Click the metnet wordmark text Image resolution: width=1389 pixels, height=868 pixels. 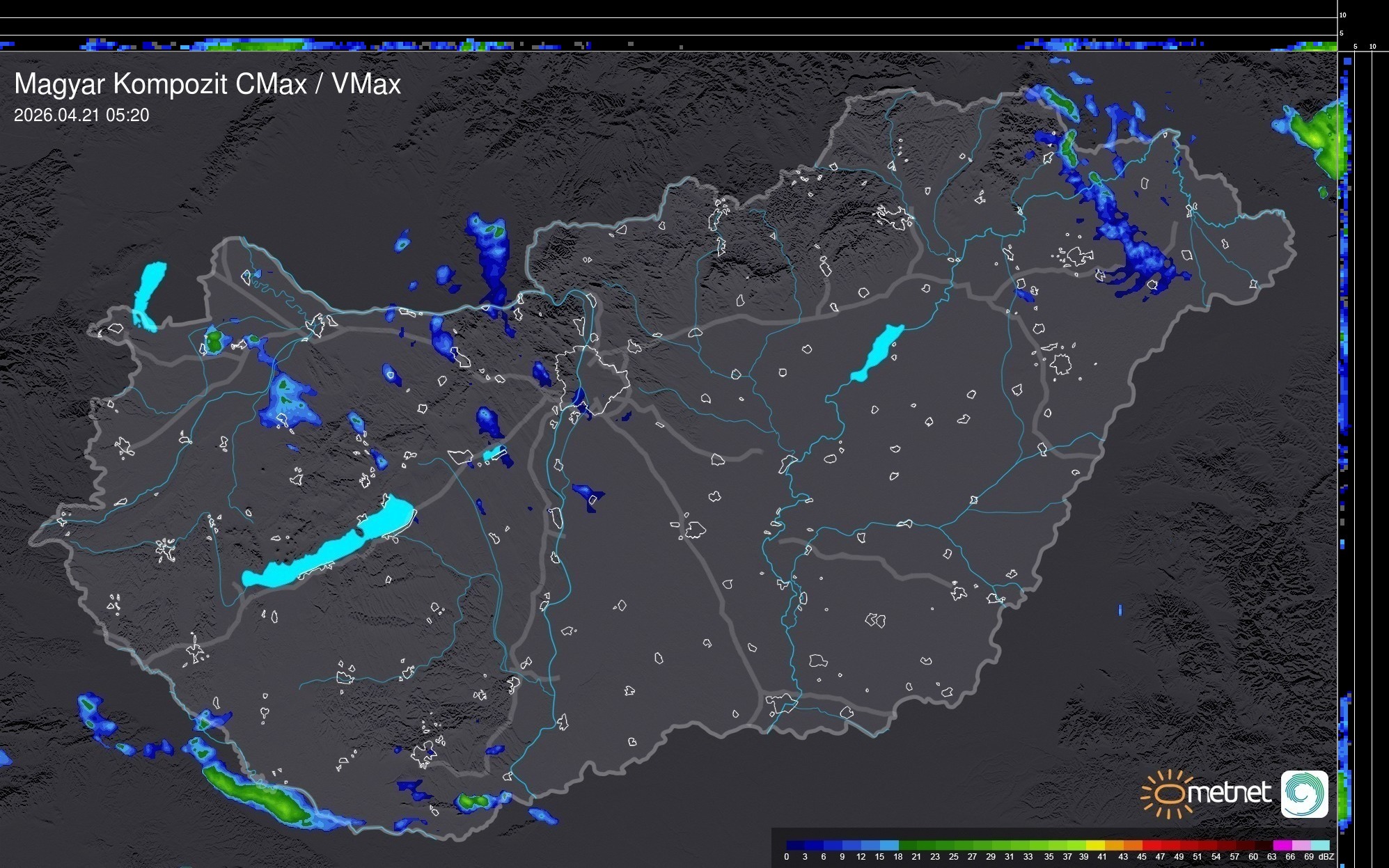point(1229,793)
